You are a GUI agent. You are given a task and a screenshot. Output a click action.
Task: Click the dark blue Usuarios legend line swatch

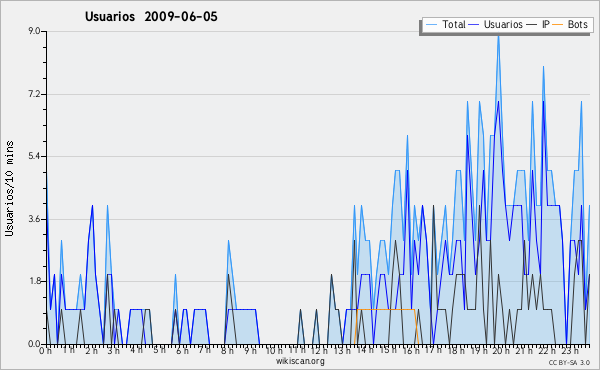474,25
